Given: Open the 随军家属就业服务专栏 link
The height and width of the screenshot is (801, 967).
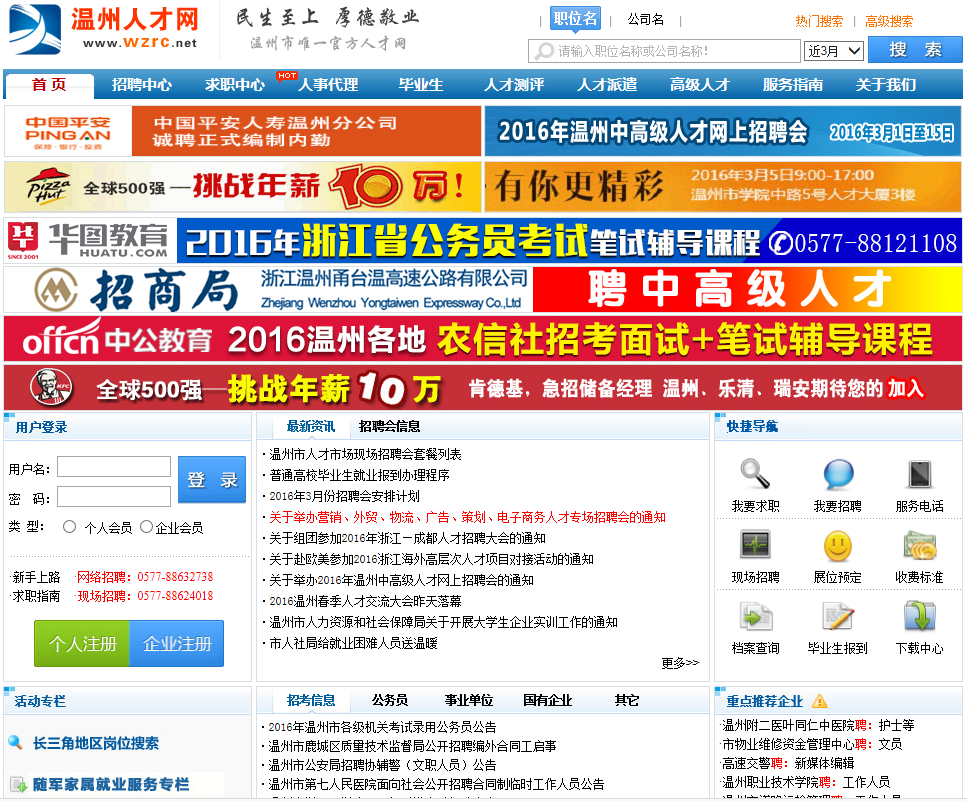Looking at the screenshot, I should click(111, 784).
